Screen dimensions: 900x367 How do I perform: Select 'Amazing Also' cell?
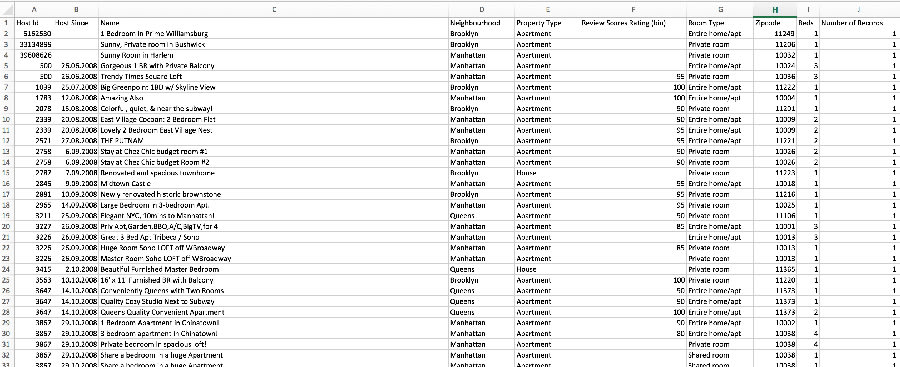click(274, 98)
